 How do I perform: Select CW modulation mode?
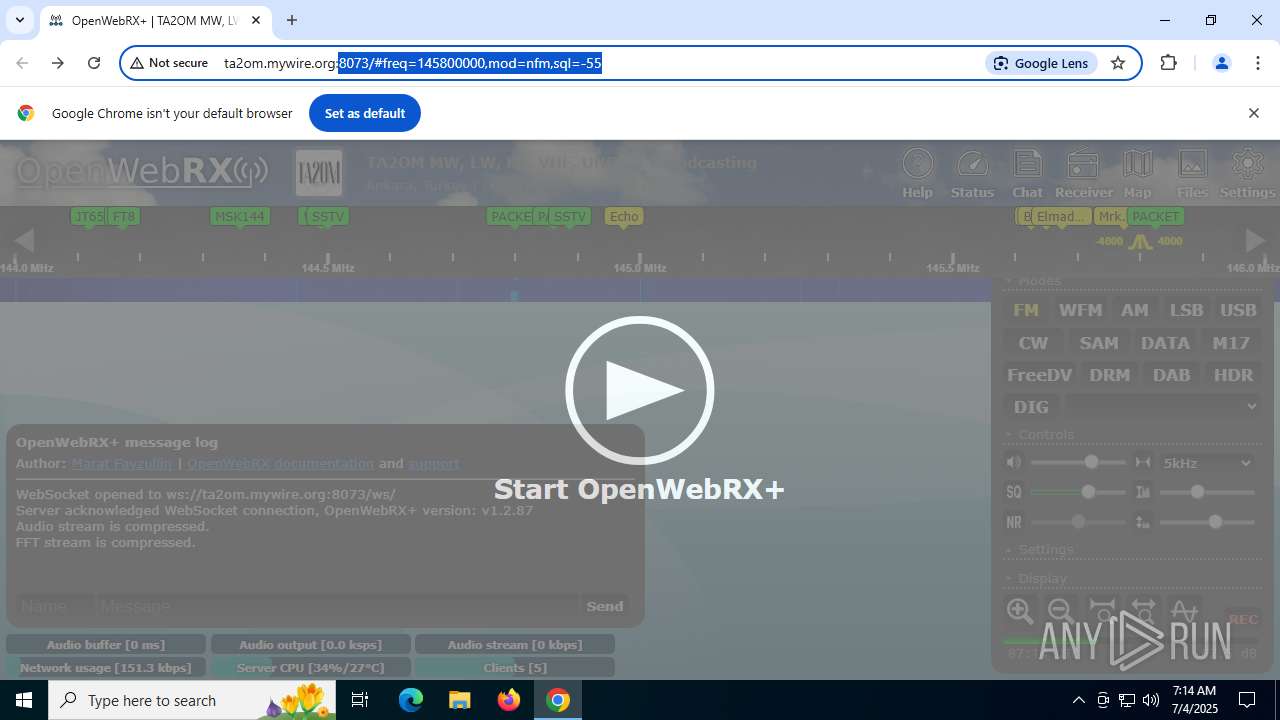1033,343
